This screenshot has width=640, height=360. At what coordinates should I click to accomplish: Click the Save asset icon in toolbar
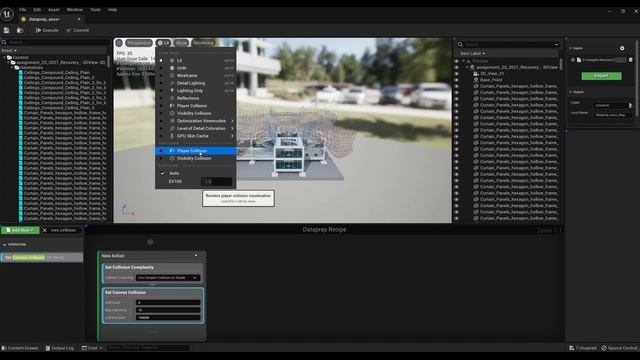7,30
